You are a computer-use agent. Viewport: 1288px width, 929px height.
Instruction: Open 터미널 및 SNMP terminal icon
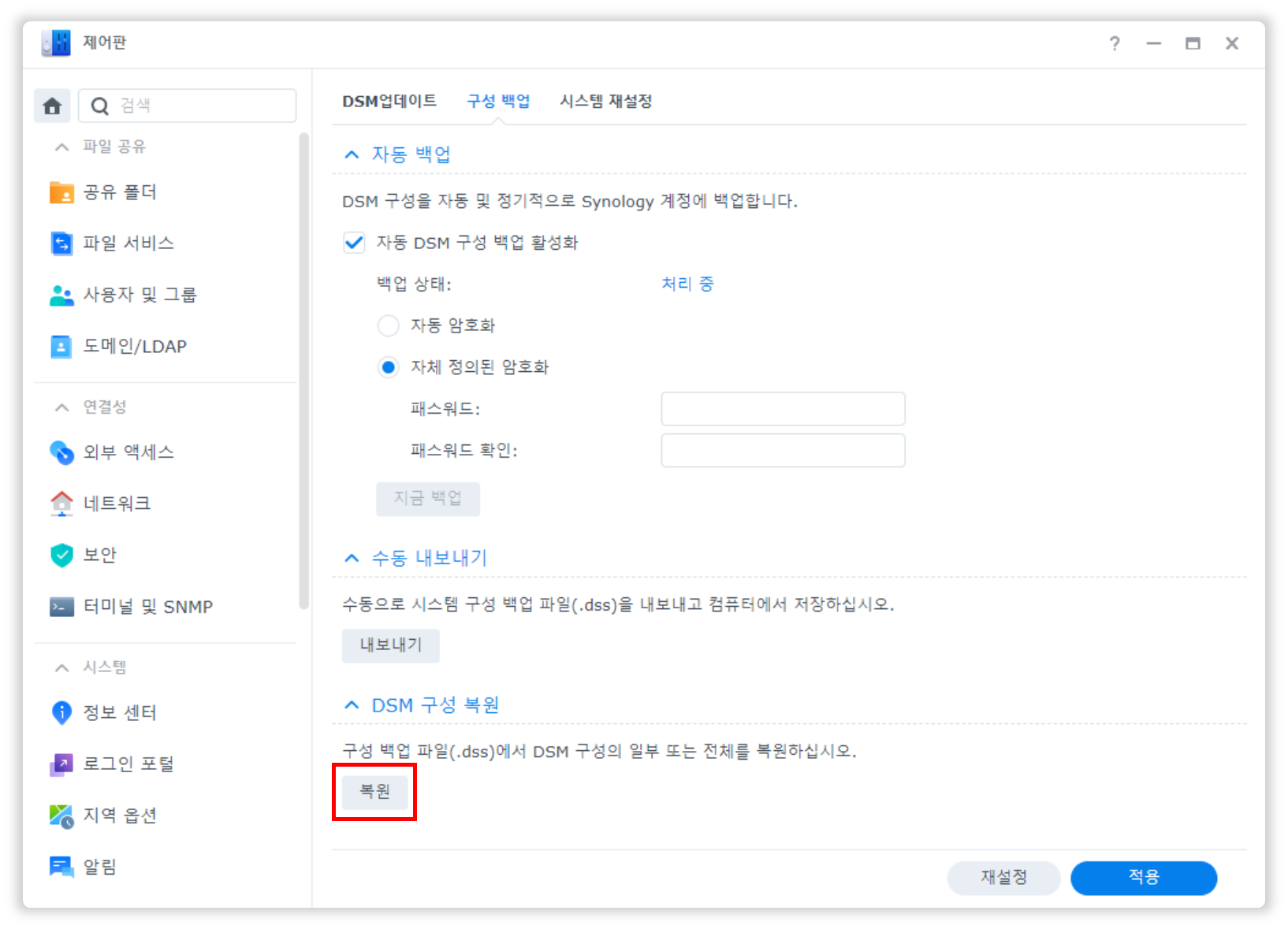(61, 607)
